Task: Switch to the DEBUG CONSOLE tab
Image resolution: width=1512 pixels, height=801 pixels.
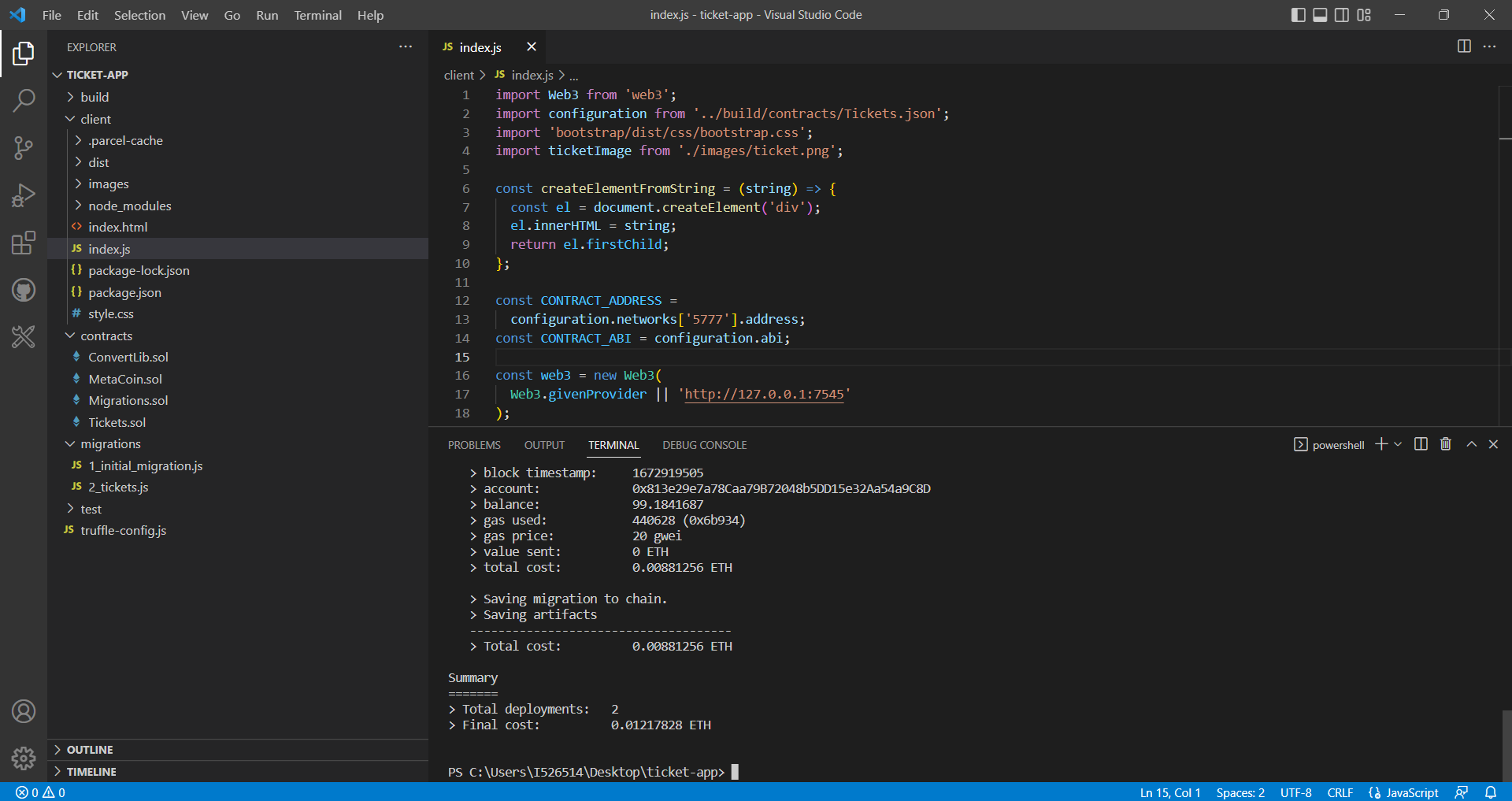Action: click(705, 445)
